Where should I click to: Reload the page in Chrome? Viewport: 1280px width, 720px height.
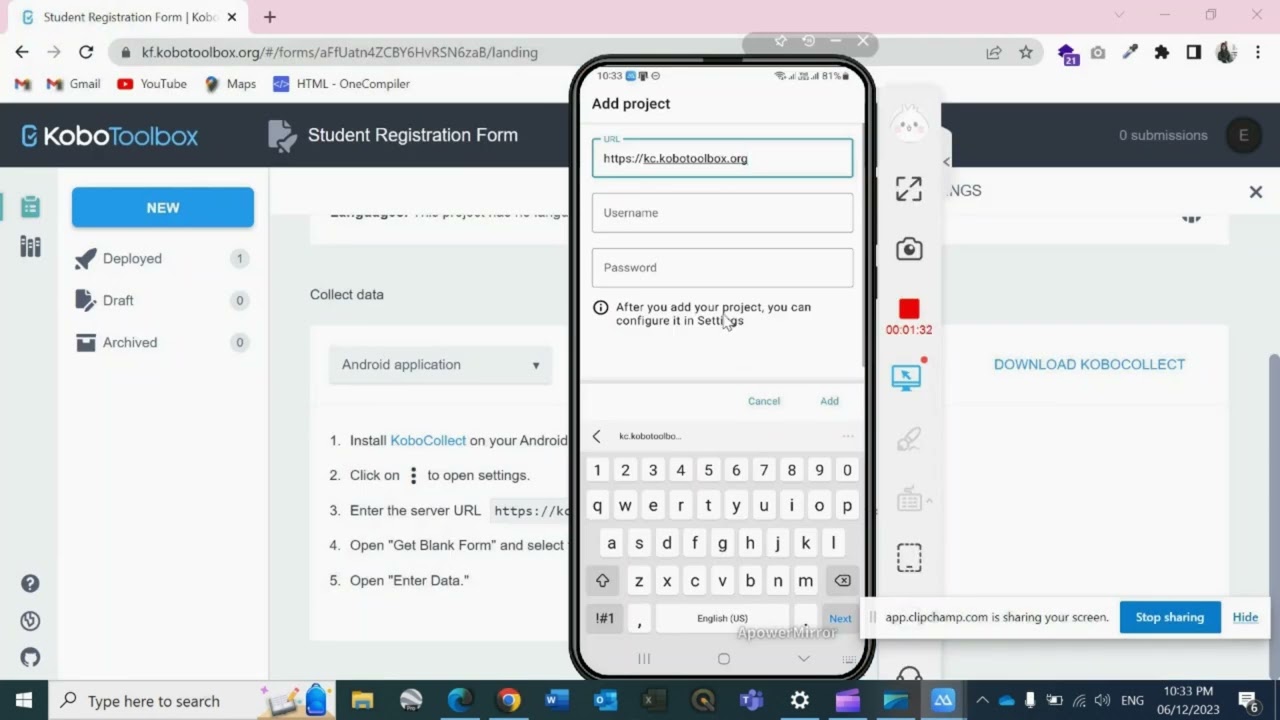coord(86,52)
